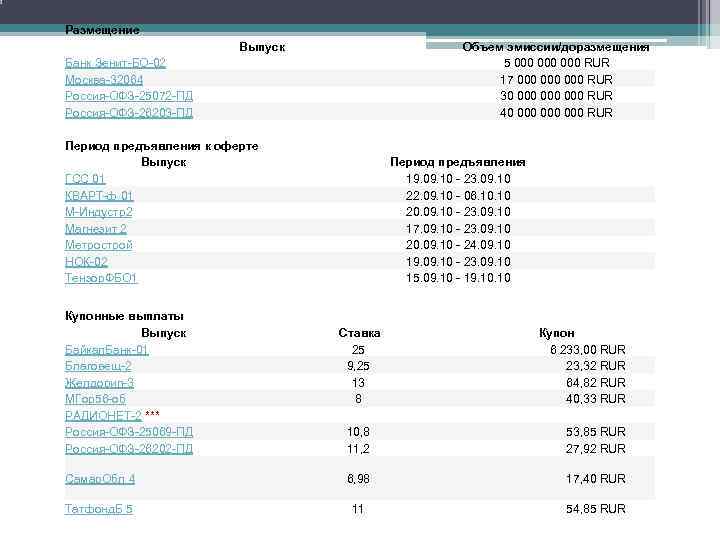Open the ТатфондБ 5 link
This screenshot has height=540, width=720.
pyautogui.click(x=99, y=509)
